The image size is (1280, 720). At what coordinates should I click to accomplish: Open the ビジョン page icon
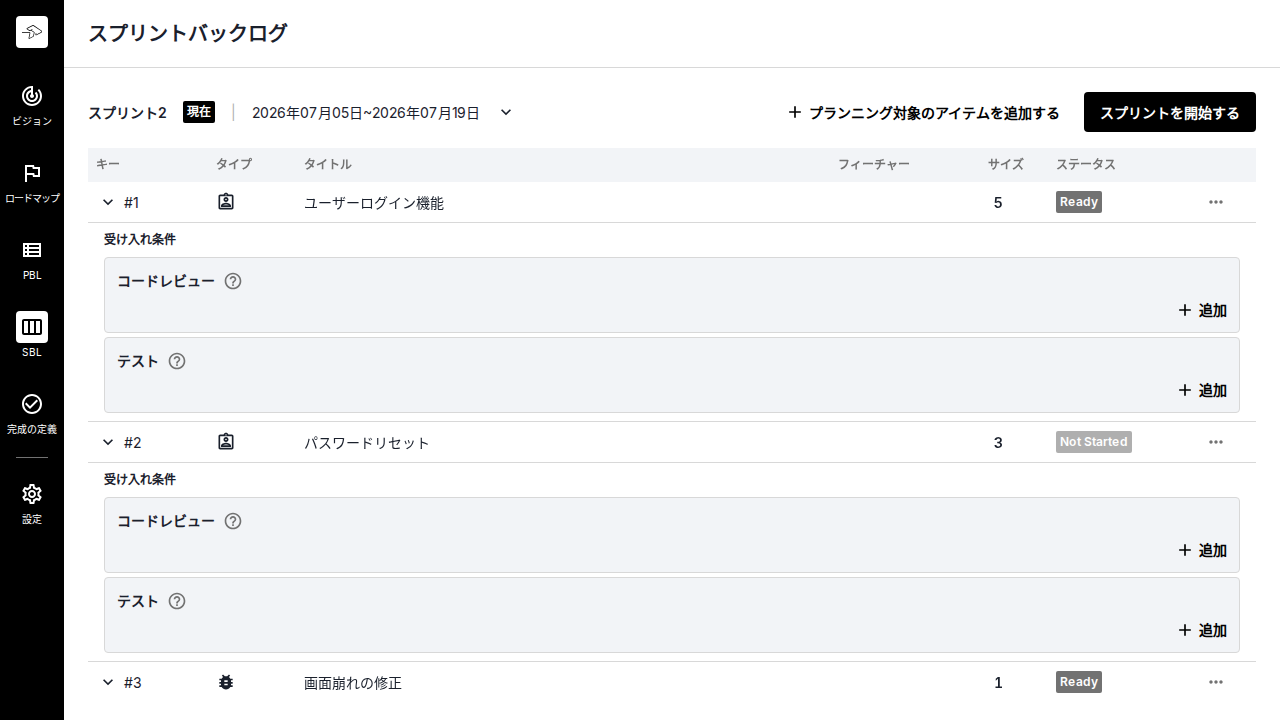[32, 96]
